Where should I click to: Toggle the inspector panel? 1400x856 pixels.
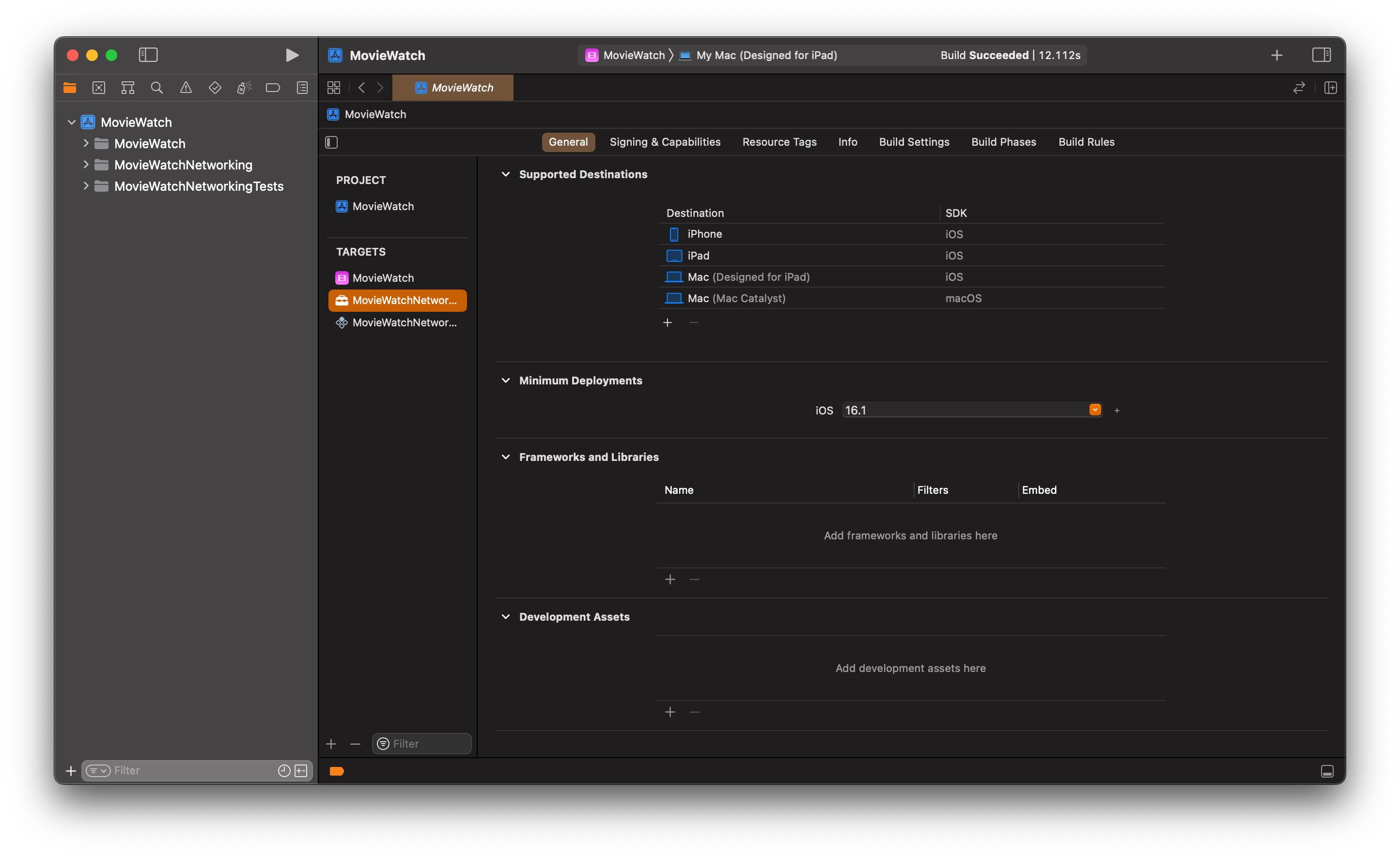click(1321, 55)
